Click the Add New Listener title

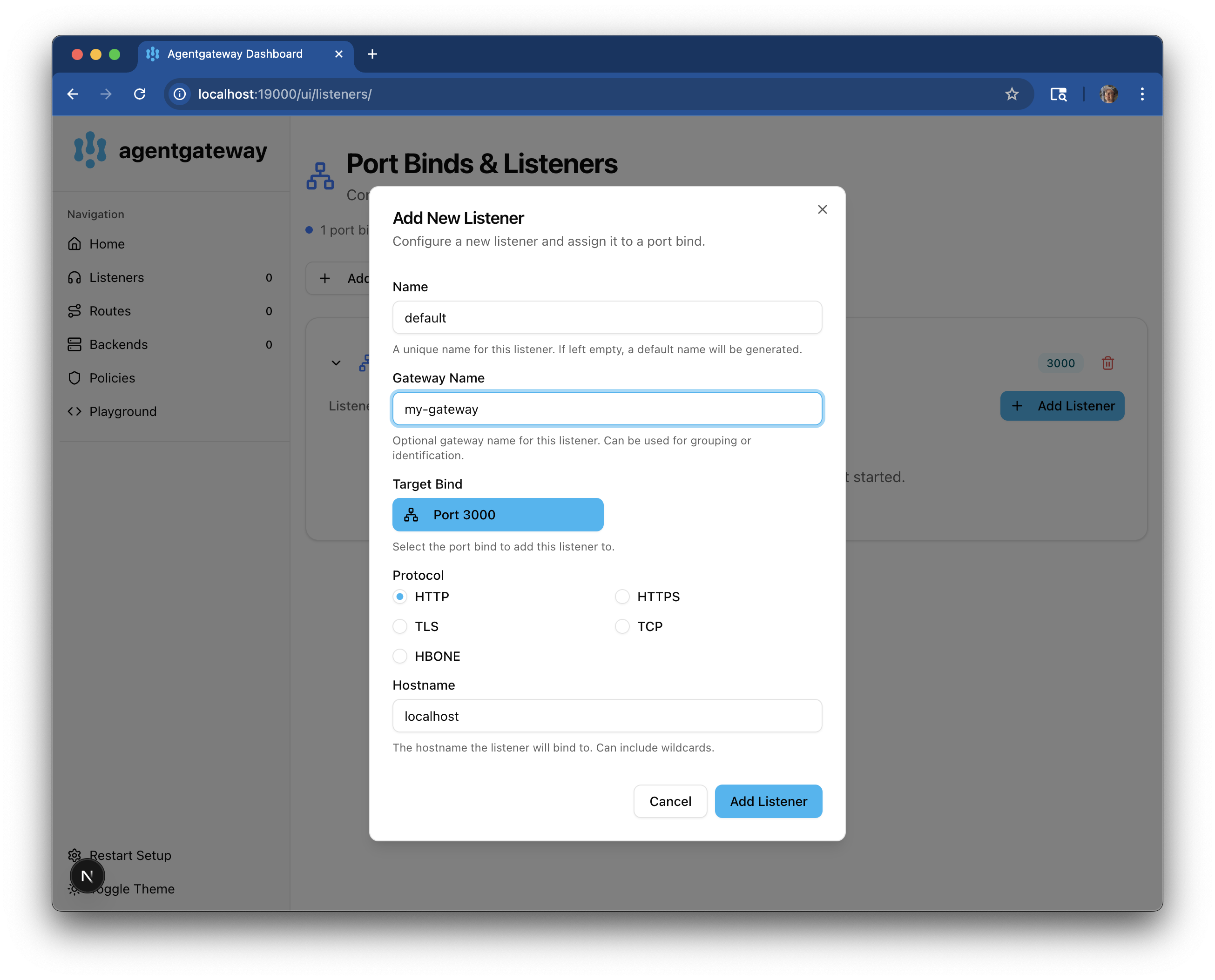(458, 218)
